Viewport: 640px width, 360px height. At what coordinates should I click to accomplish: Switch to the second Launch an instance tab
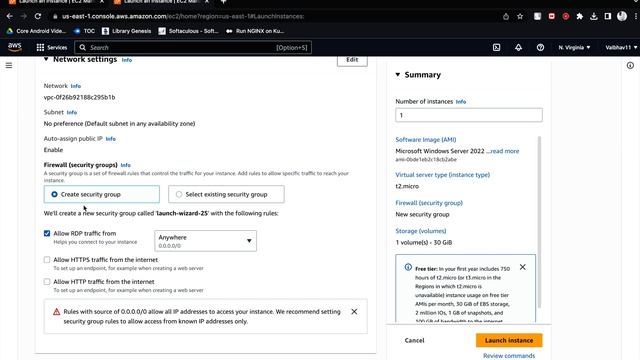(162, 2)
